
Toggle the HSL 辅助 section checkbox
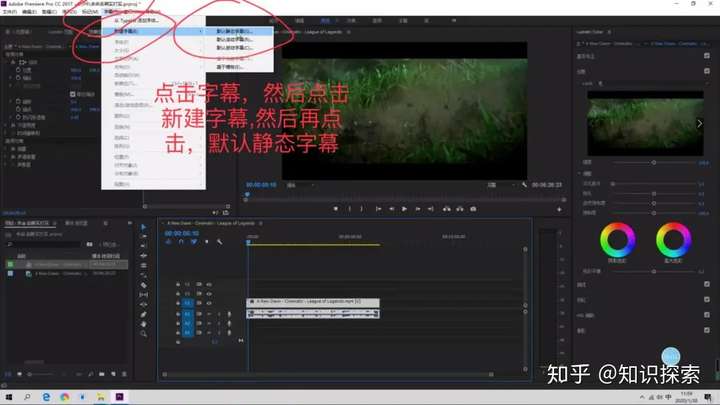pos(707,315)
